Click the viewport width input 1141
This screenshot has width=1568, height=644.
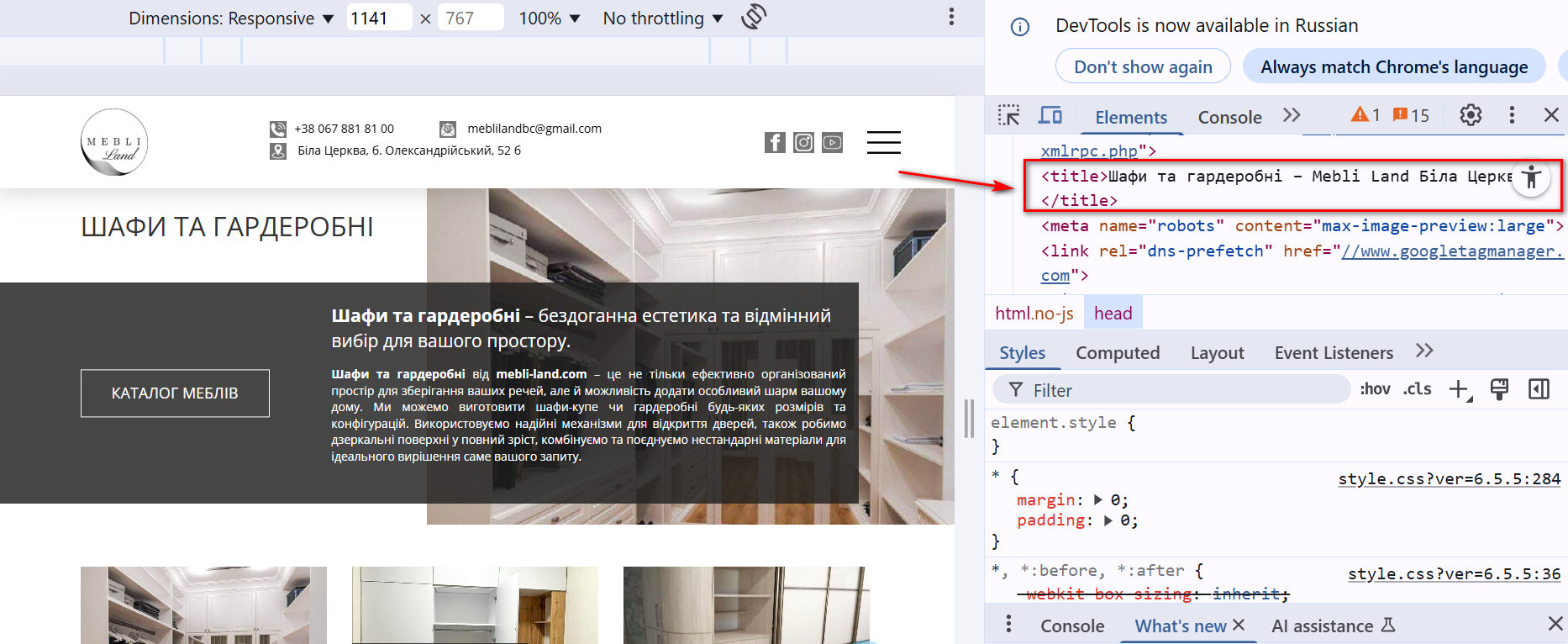pos(379,18)
